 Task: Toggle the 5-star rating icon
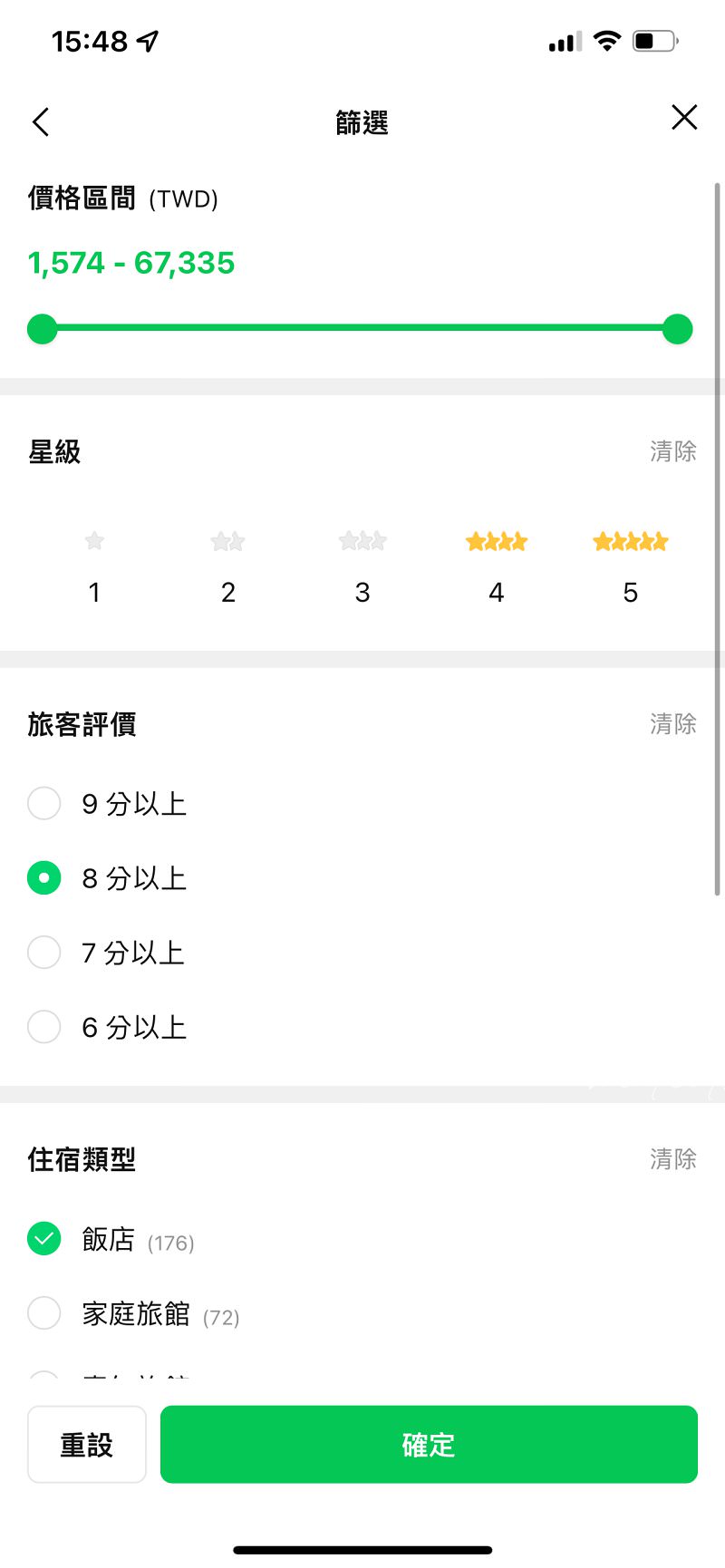tap(631, 542)
